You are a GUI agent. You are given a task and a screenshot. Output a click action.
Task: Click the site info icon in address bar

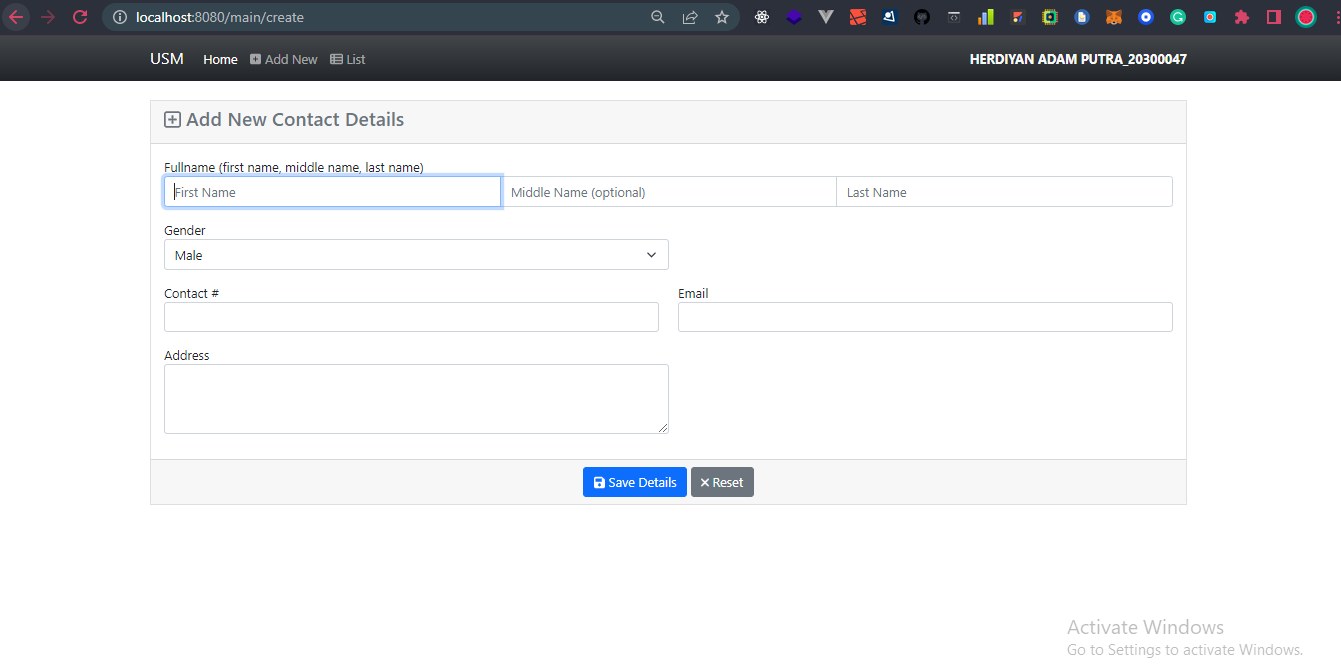120,17
